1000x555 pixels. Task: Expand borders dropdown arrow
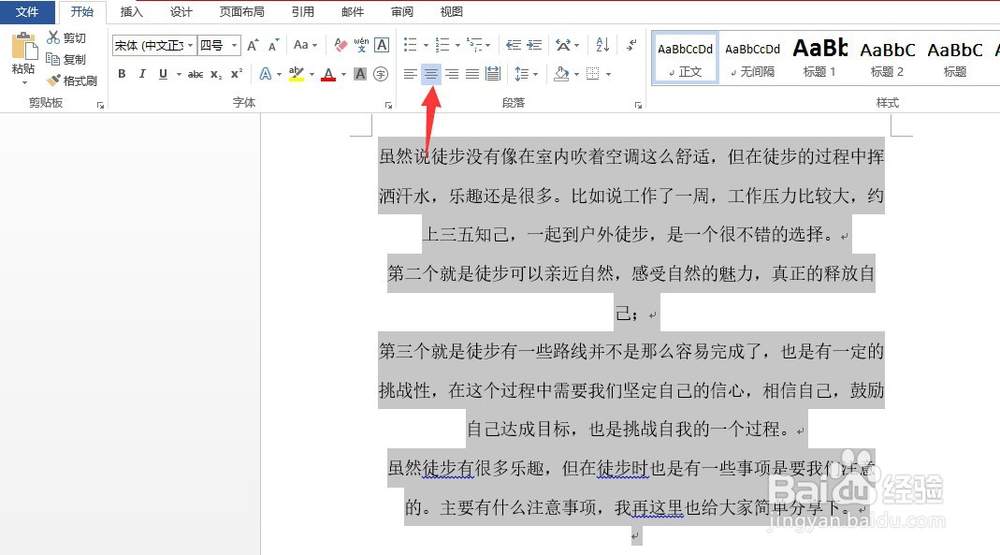pyautogui.click(x=608, y=75)
